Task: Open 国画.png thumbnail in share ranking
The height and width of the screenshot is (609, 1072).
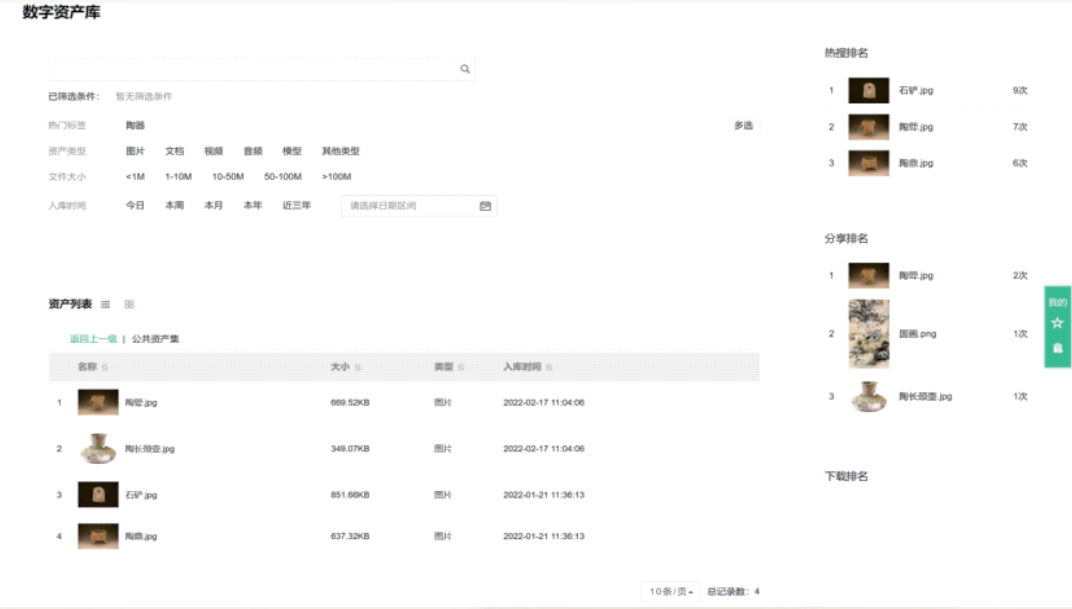Action: [x=868, y=334]
